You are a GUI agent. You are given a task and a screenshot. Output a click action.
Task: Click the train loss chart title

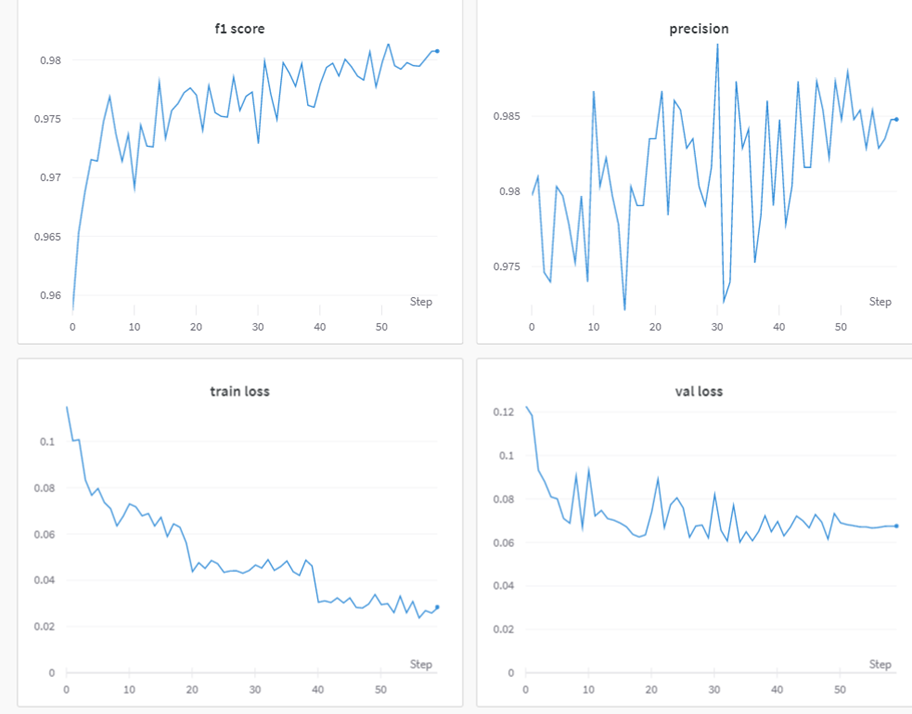pyautogui.click(x=240, y=391)
